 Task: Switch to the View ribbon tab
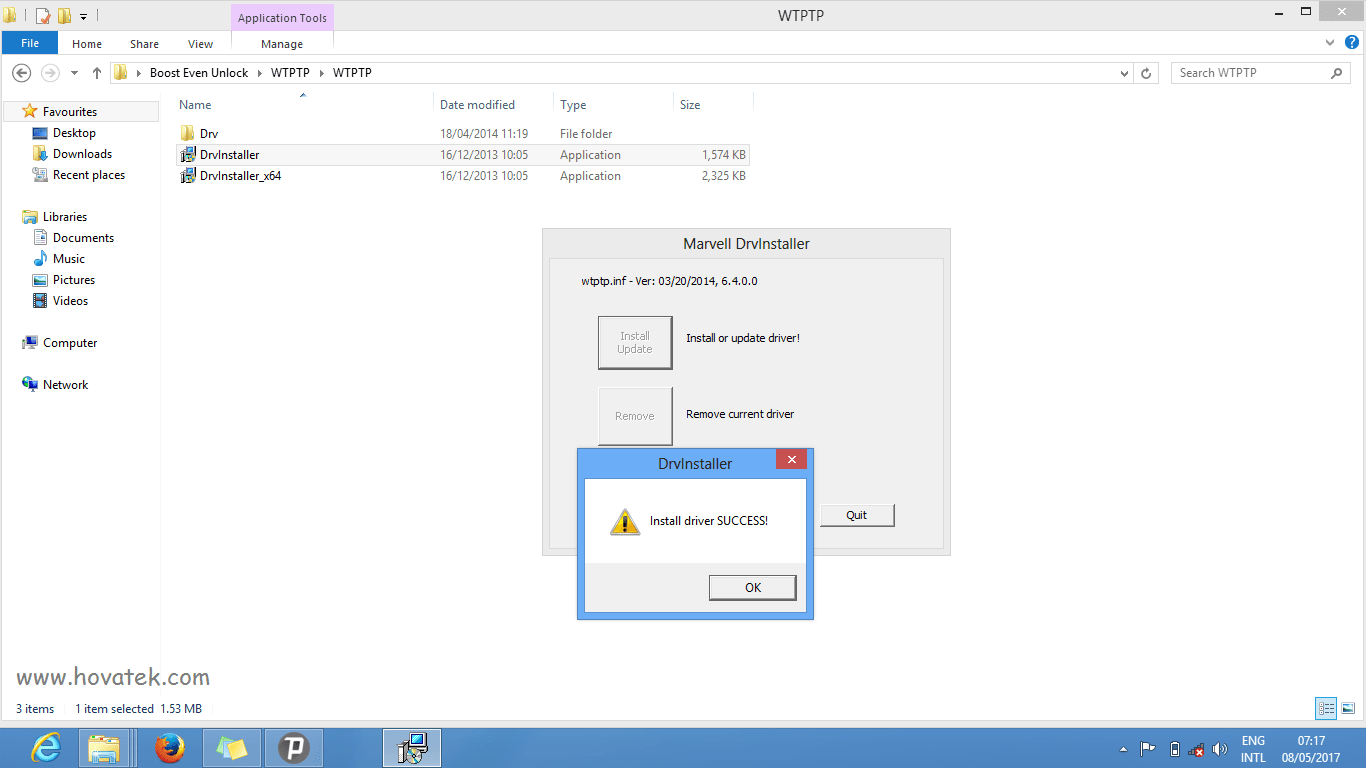[x=200, y=44]
